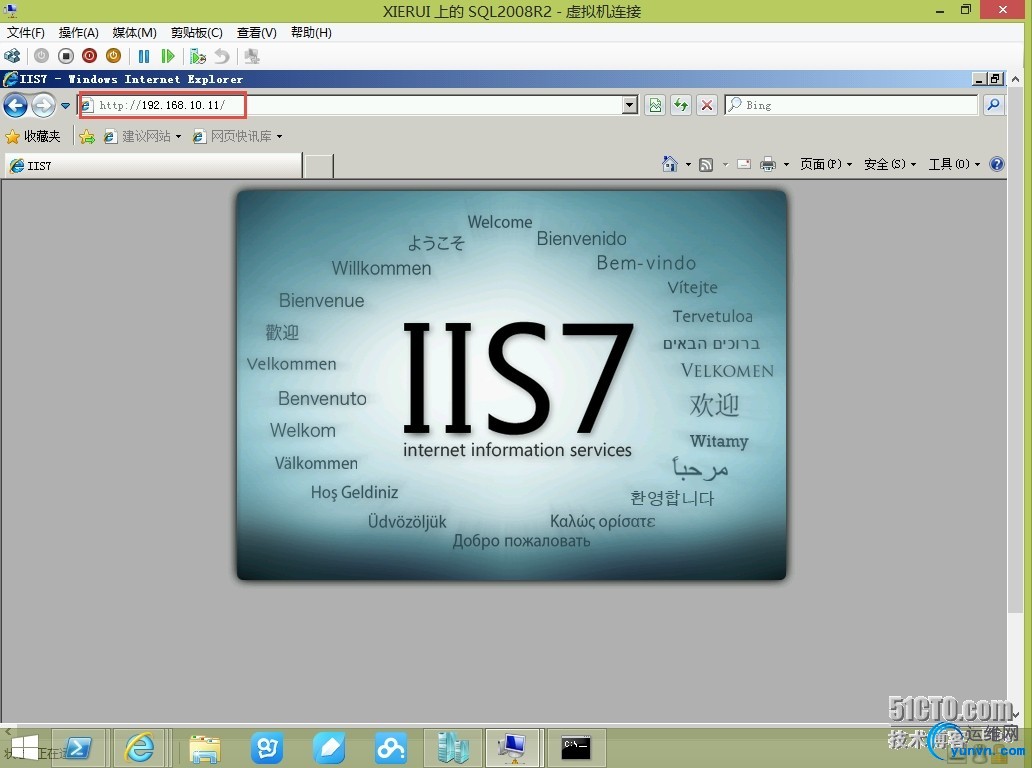
Task: Open the 文件(F) menu
Action: click(x=26, y=32)
